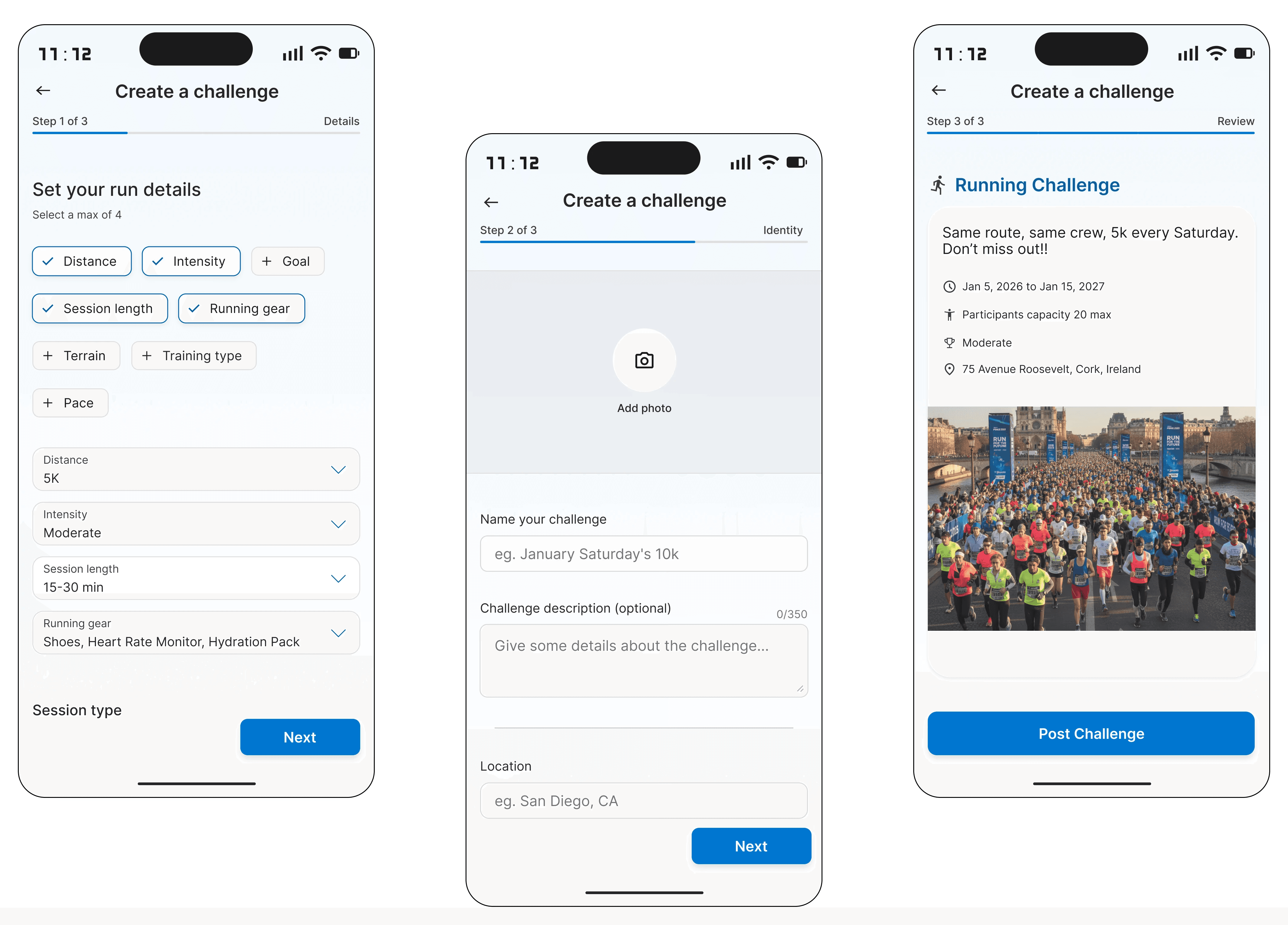
Task: Expand the Session length dropdown
Action: tap(196, 578)
